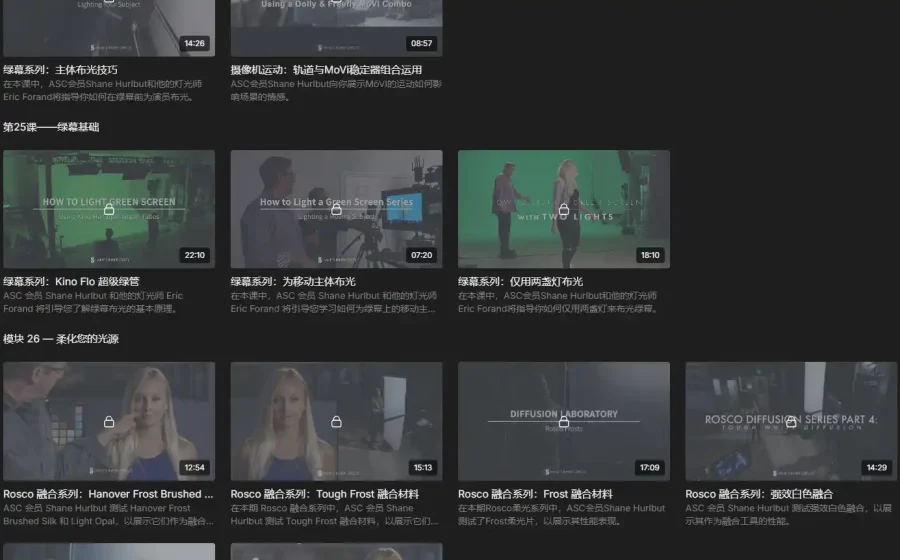Click description under 为移动主体布光
Image resolution: width=900 pixels, height=560 pixels.
[334, 302]
